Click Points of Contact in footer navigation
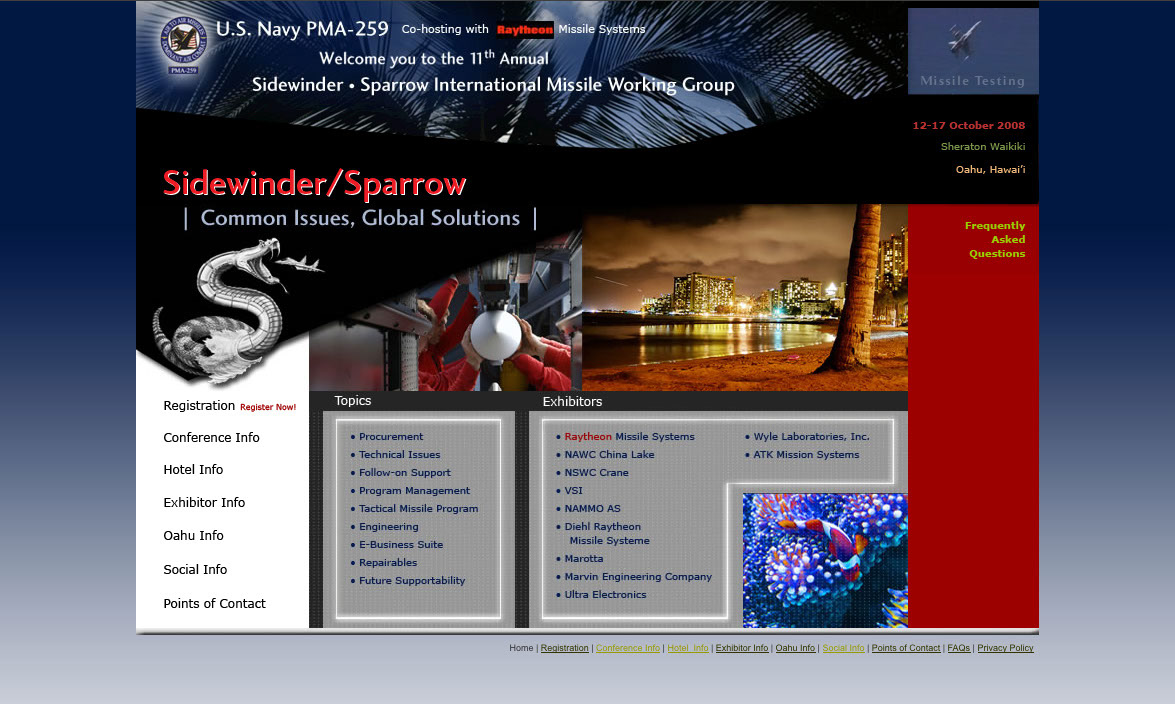The height and width of the screenshot is (704, 1175). point(906,648)
